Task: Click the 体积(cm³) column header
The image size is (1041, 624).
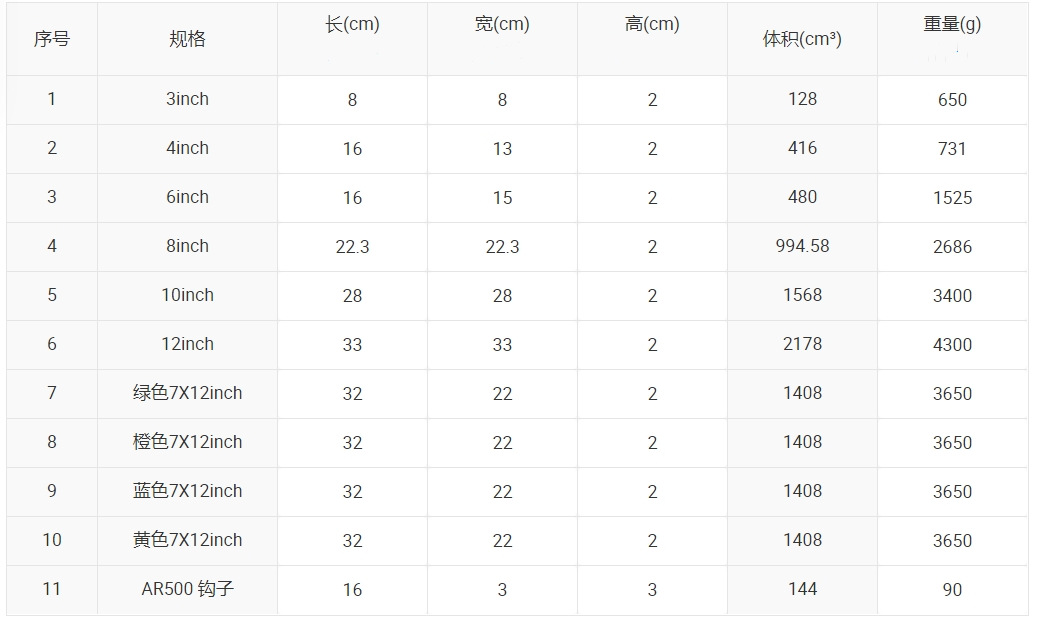Action: (802, 40)
